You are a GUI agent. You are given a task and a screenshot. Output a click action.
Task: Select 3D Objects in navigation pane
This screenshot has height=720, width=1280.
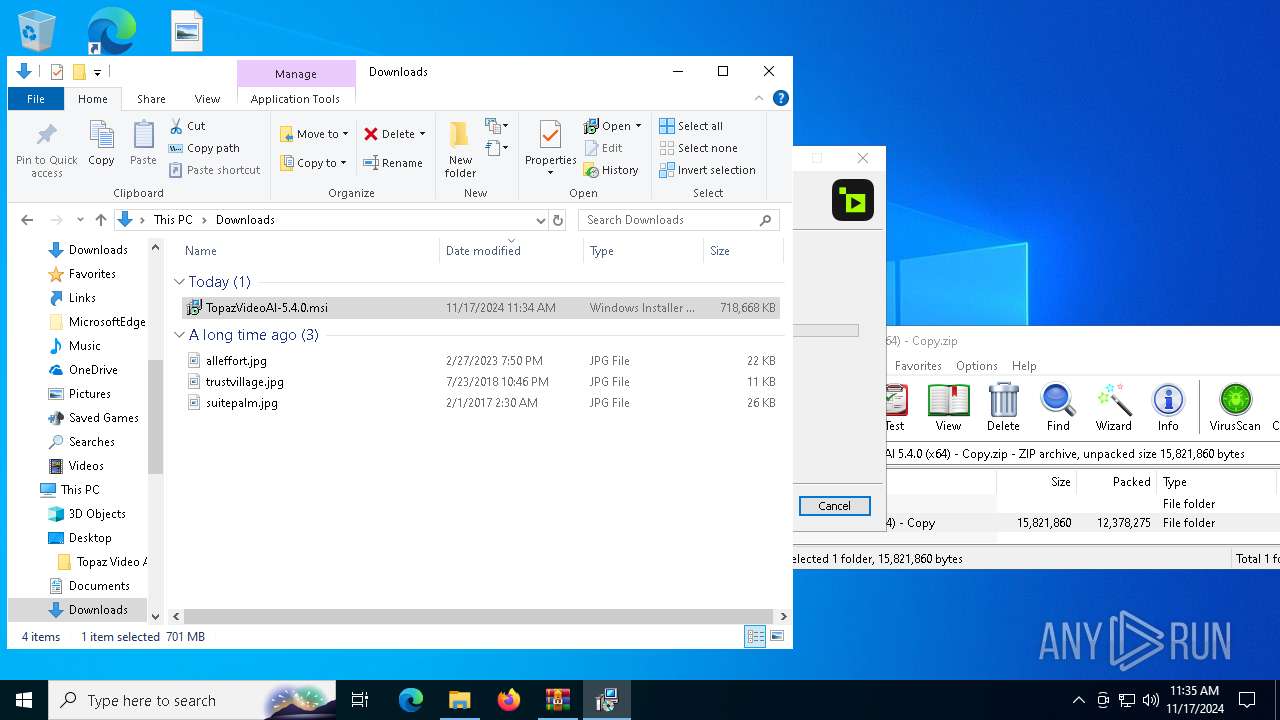[x=97, y=514]
